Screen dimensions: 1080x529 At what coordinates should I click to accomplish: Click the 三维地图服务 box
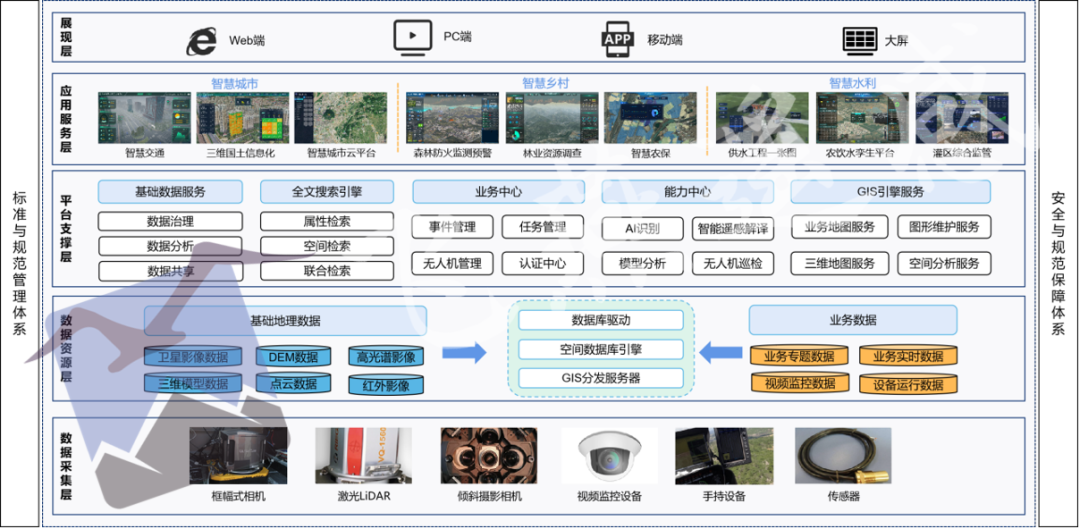(839, 264)
